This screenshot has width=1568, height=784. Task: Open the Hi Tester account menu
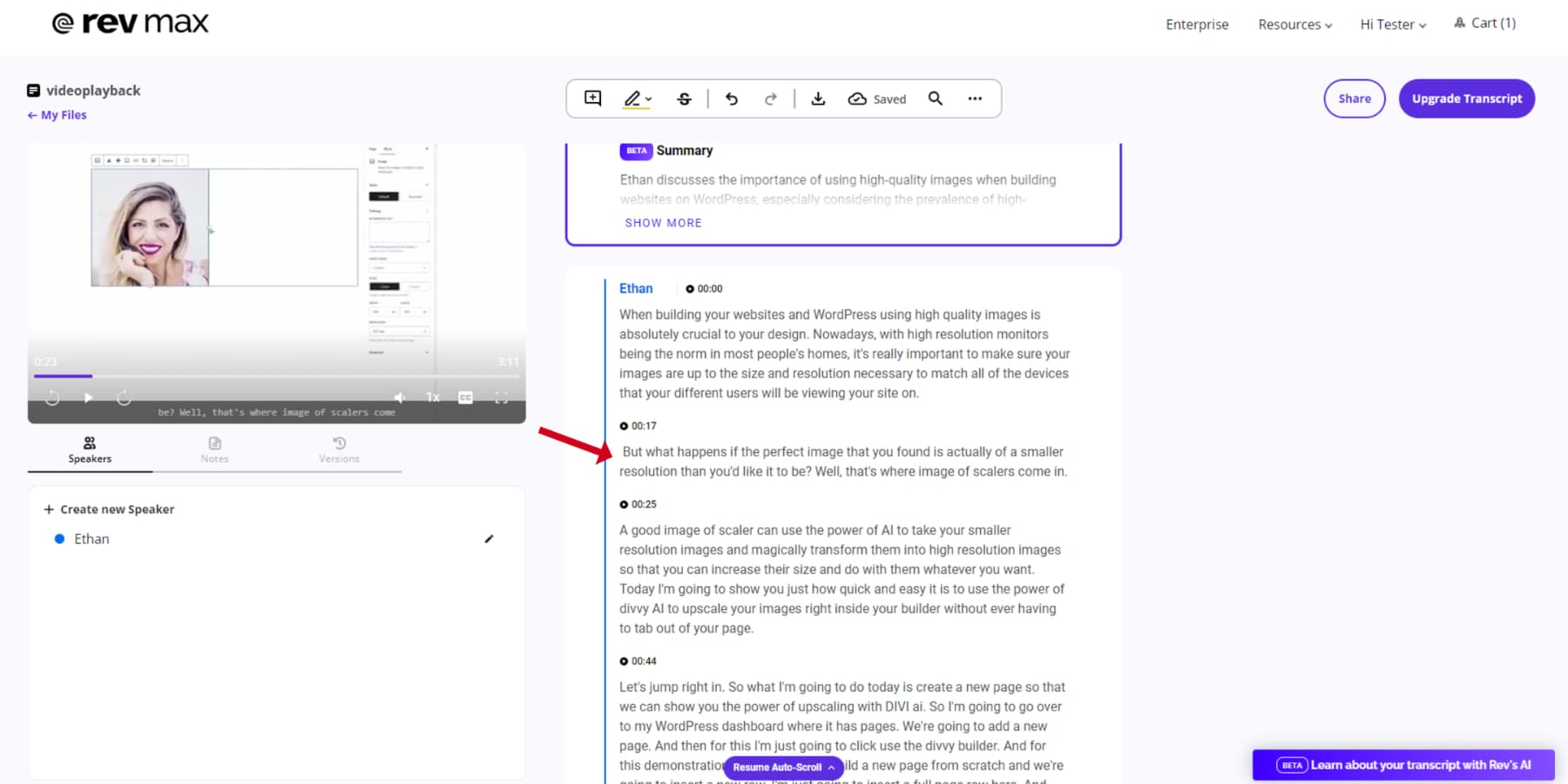[x=1393, y=24]
